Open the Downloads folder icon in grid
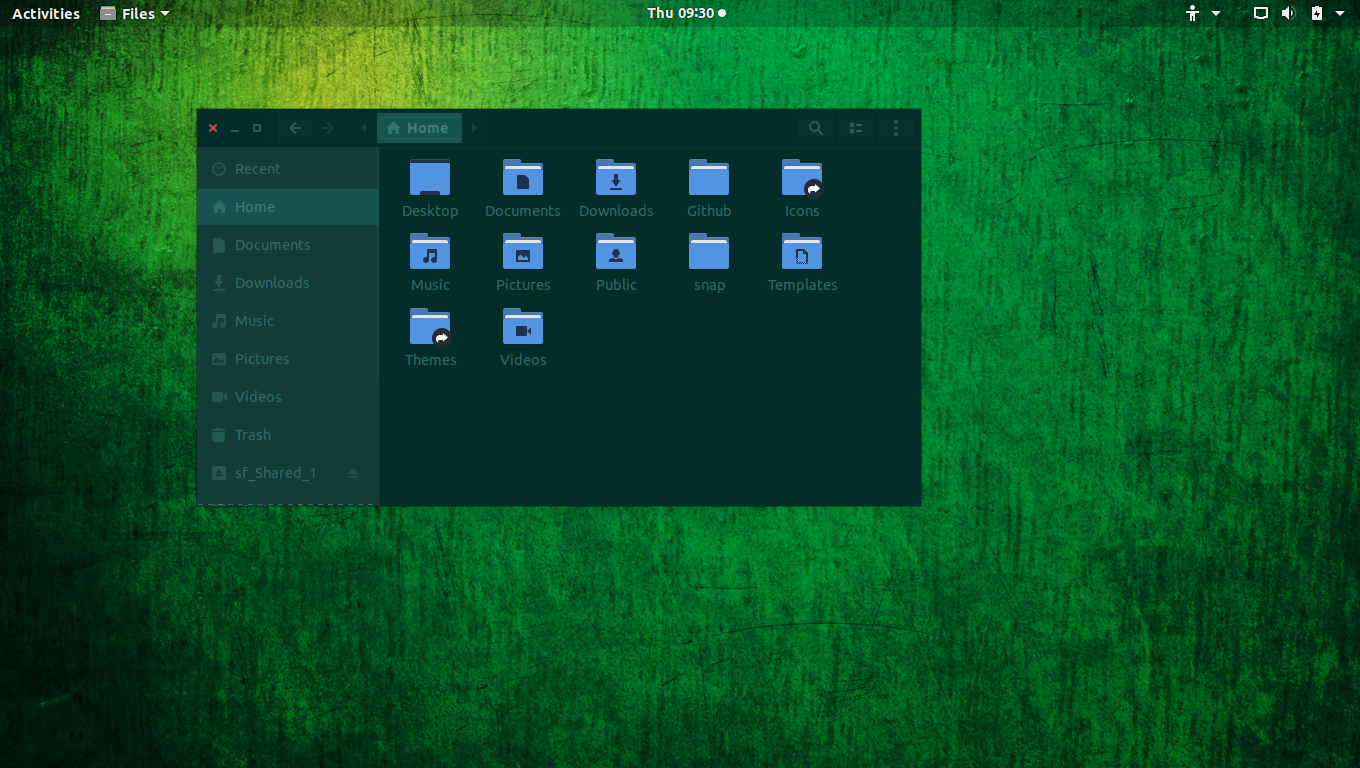 (x=616, y=178)
